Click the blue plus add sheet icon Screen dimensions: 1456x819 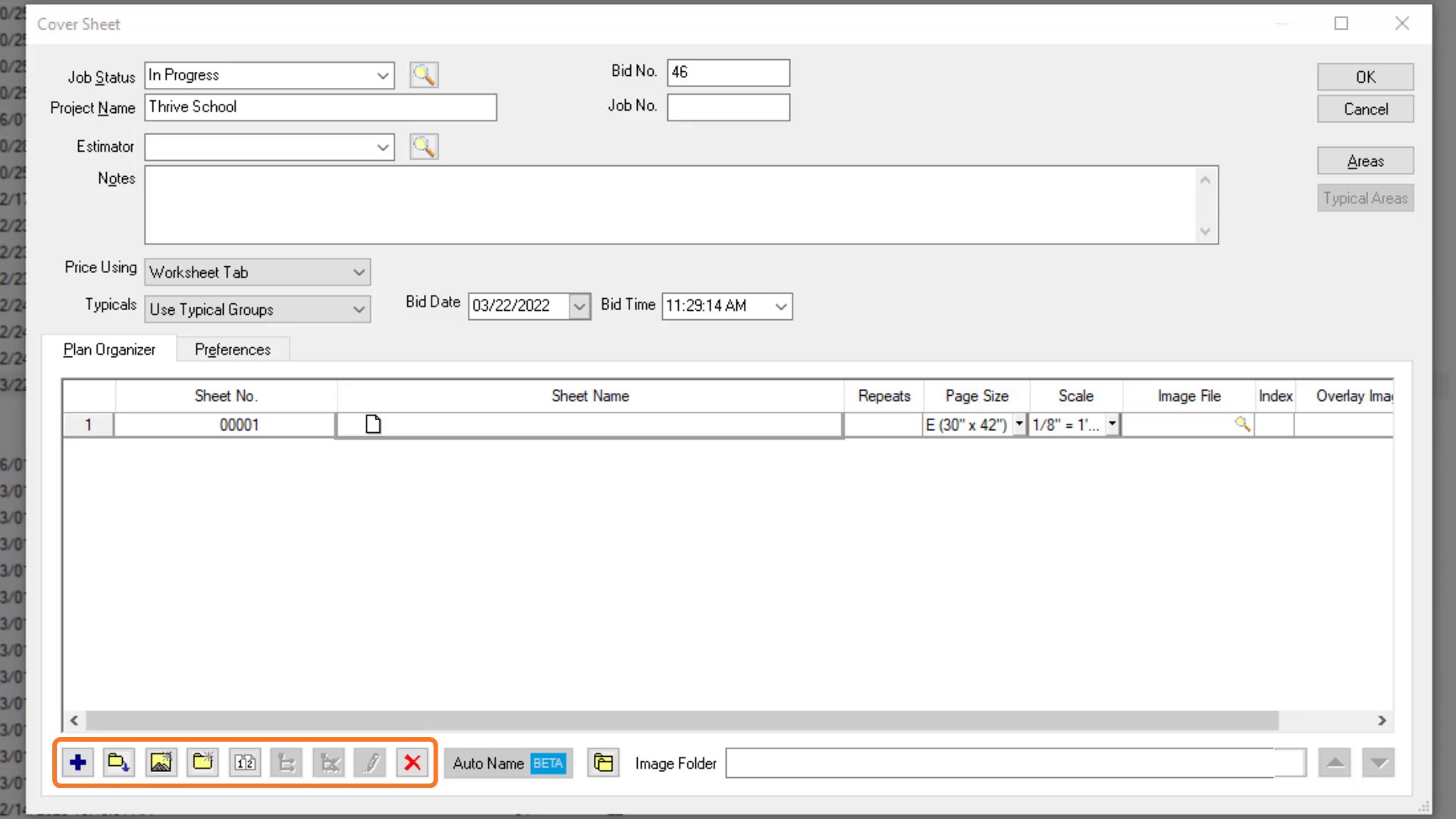[x=77, y=762]
